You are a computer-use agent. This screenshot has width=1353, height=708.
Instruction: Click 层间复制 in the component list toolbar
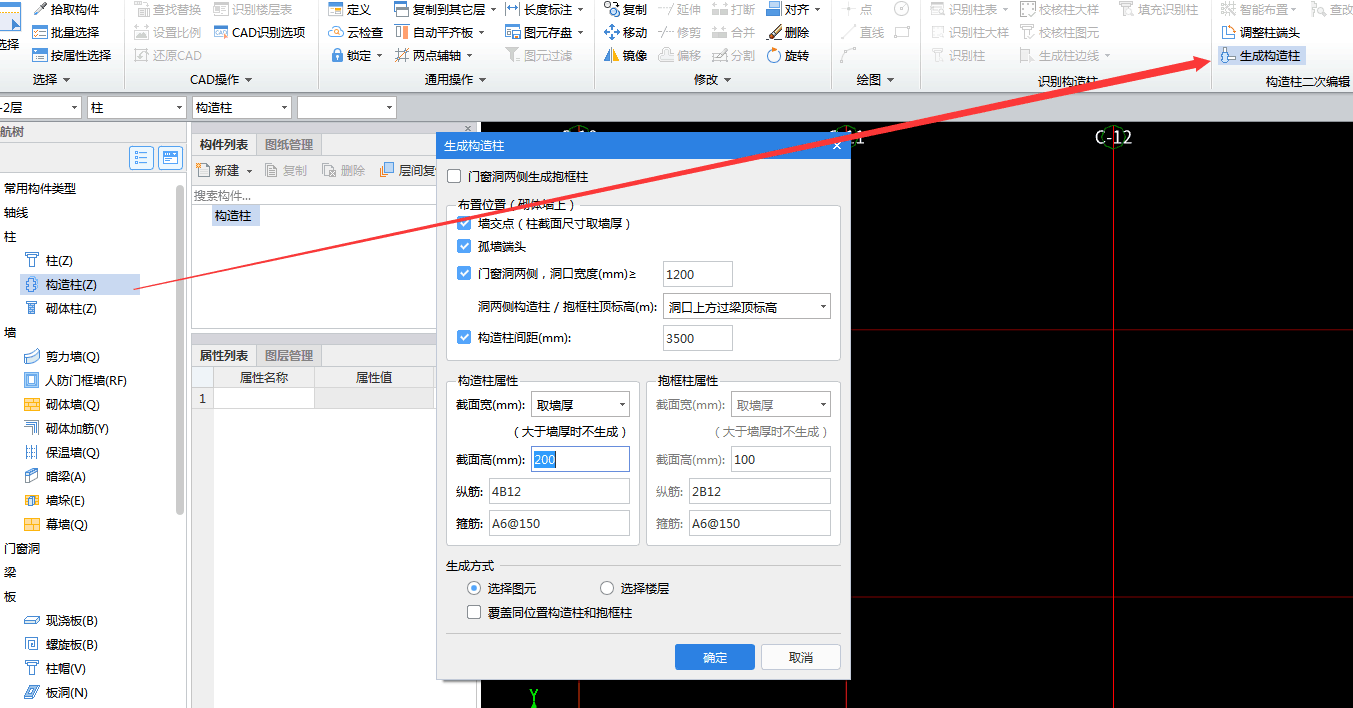(408, 170)
